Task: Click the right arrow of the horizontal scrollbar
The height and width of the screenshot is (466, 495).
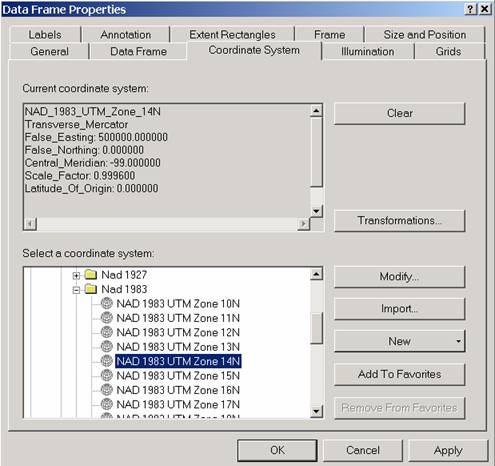Action: [x=303, y=223]
